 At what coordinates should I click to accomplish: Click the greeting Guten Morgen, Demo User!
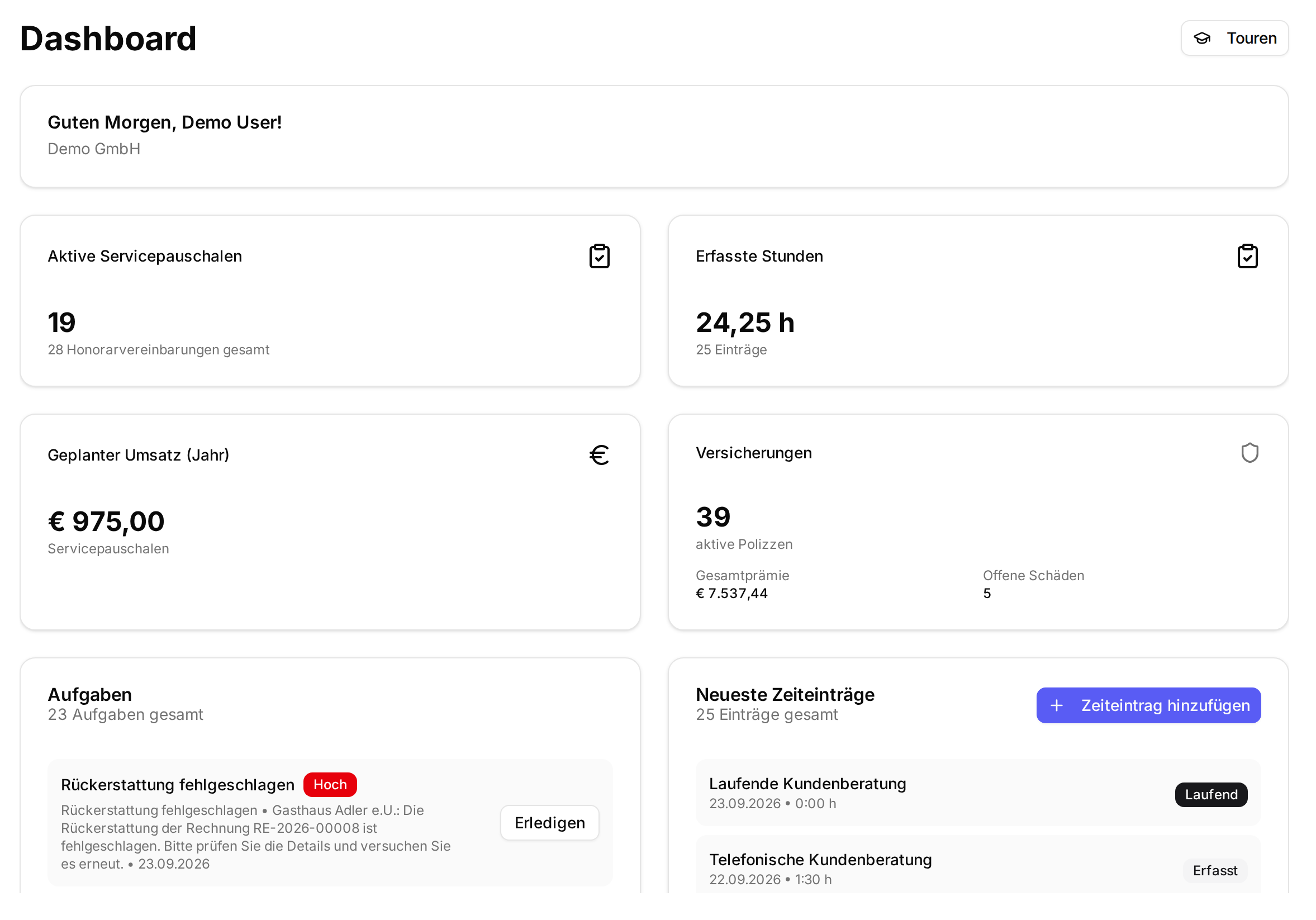164,122
